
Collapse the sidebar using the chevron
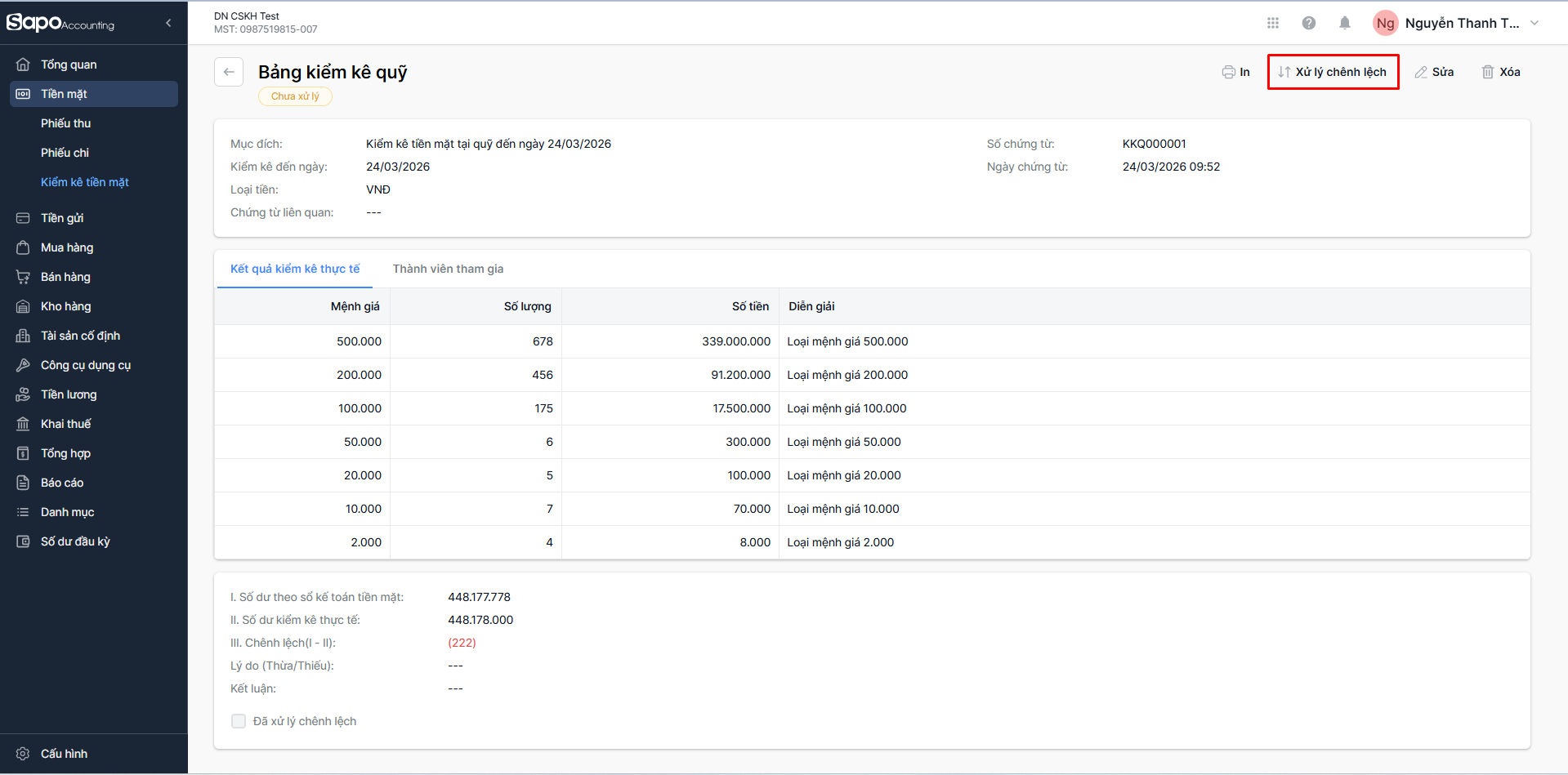pos(168,23)
